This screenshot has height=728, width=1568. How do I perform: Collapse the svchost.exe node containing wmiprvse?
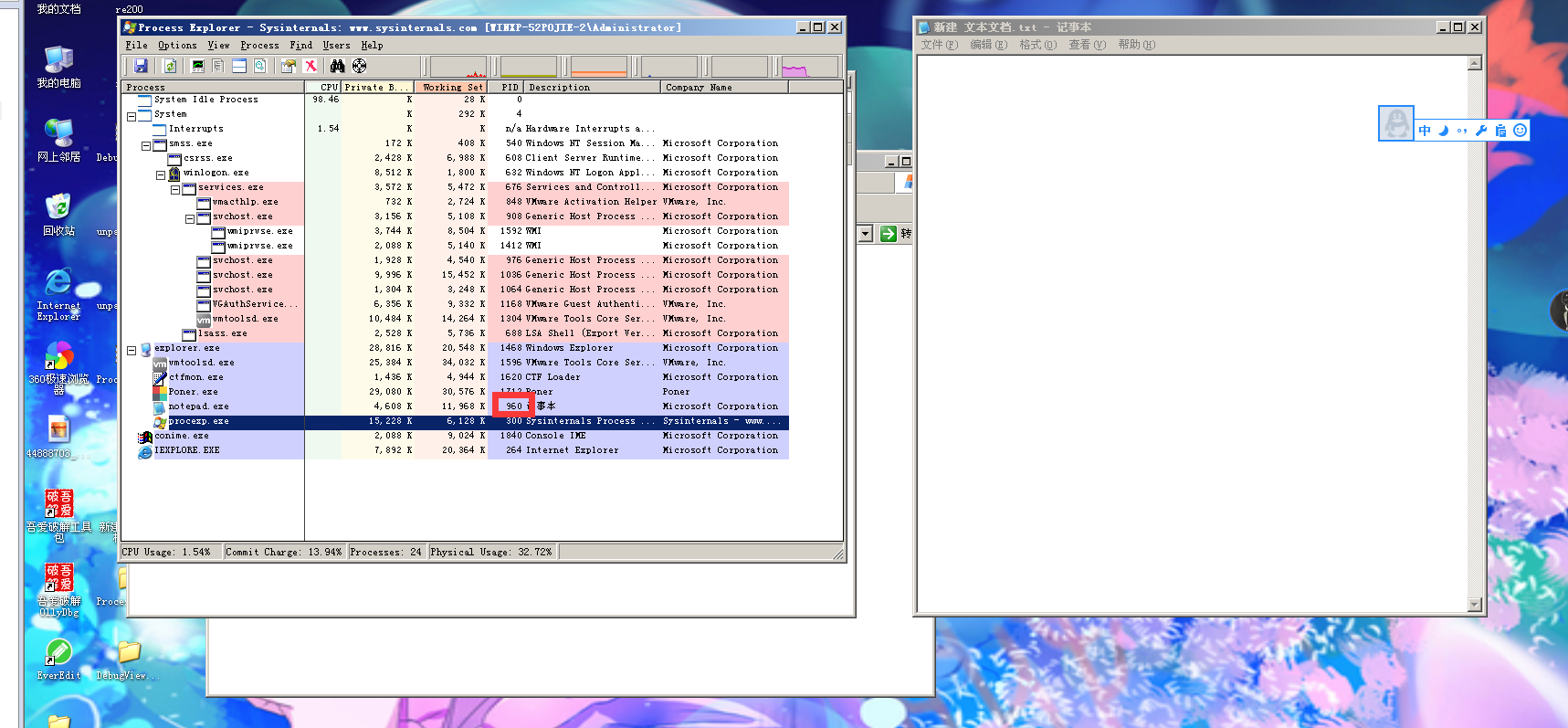190,219
